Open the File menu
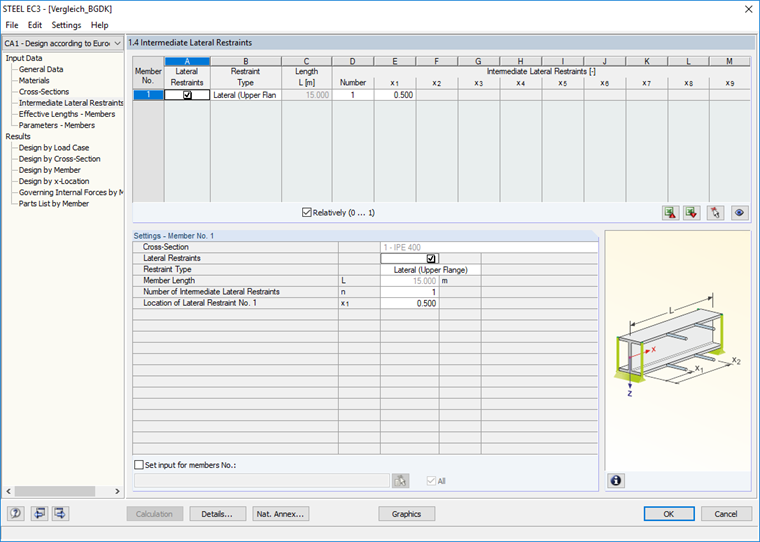Screen dimensions: 760x542 coord(12,25)
